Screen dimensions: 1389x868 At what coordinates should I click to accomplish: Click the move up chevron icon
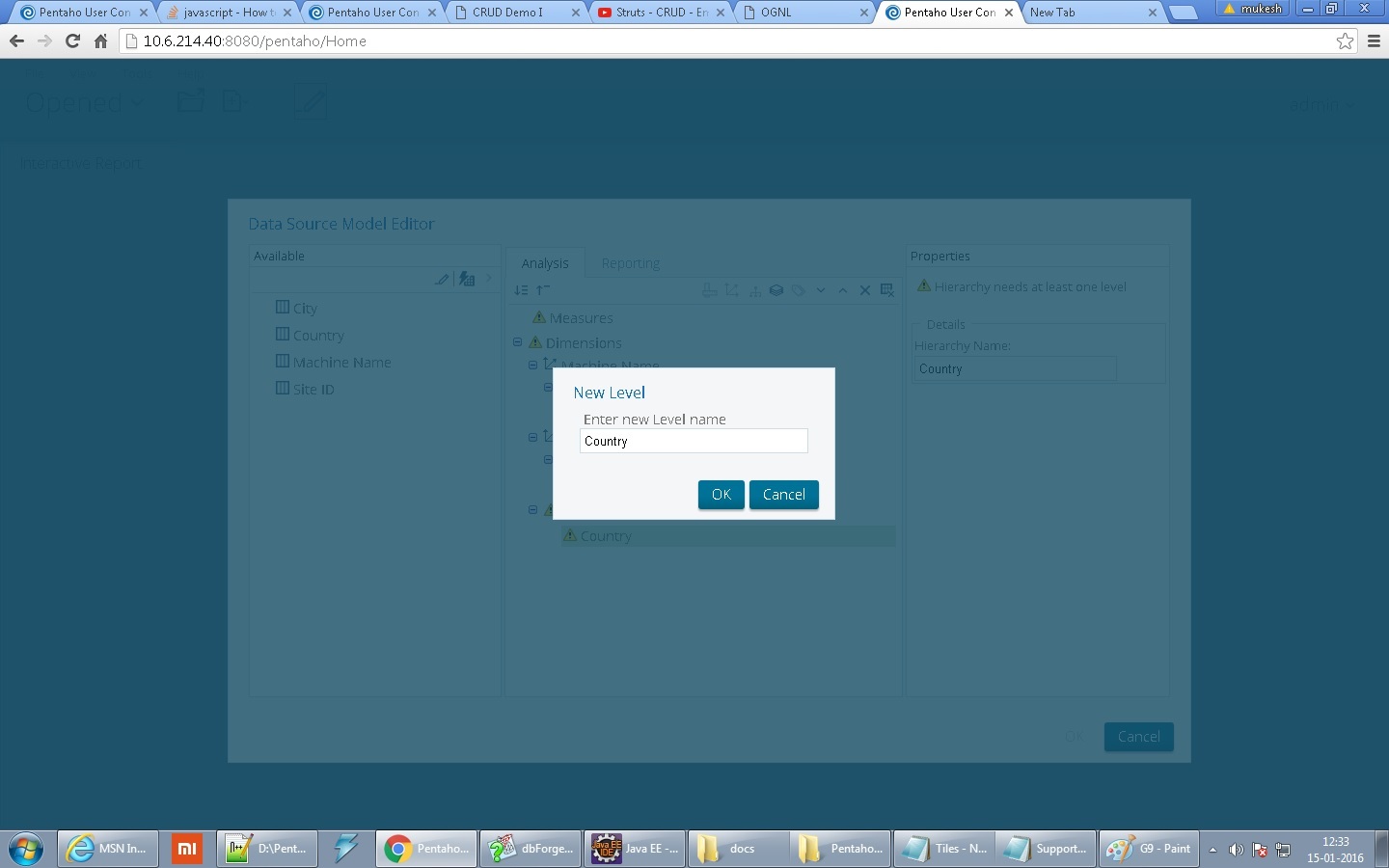[x=843, y=290]
